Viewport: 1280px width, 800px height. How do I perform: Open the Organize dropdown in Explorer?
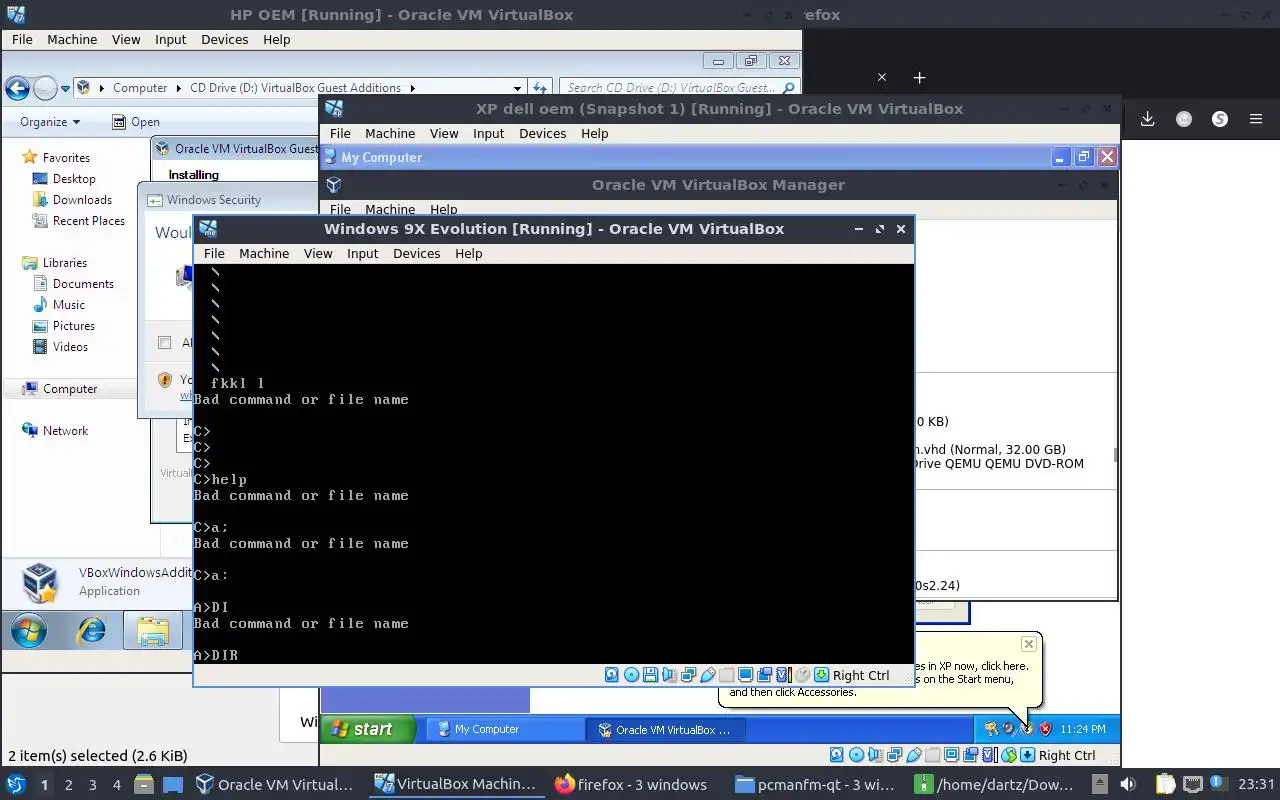[50, 122]
